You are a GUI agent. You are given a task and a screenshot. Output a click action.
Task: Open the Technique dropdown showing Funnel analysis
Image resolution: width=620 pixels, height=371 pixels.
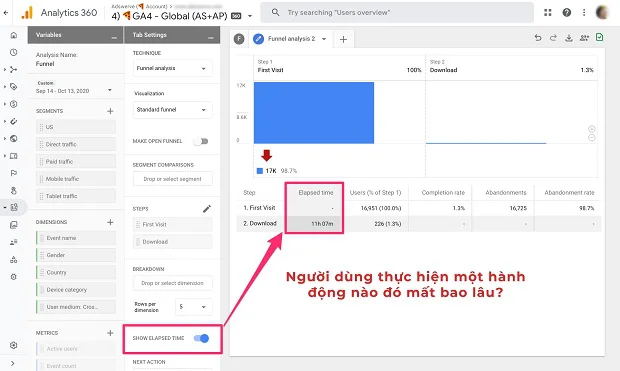(172, 68)
